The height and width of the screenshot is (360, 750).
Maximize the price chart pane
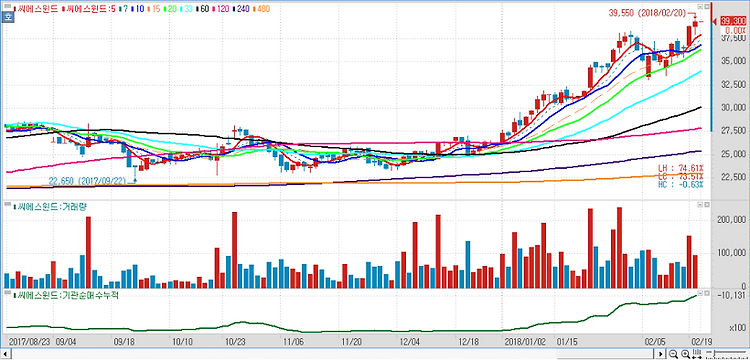706,7
